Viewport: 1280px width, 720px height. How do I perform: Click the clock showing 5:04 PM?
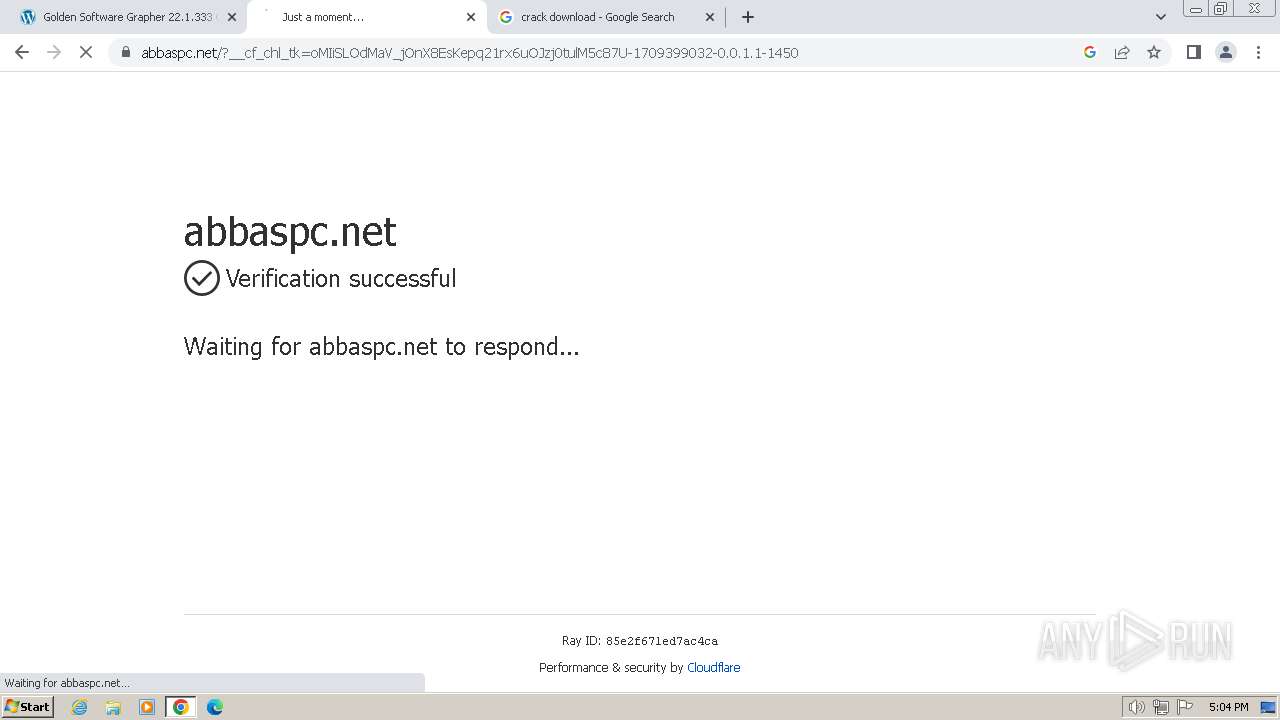point(1229,707)
